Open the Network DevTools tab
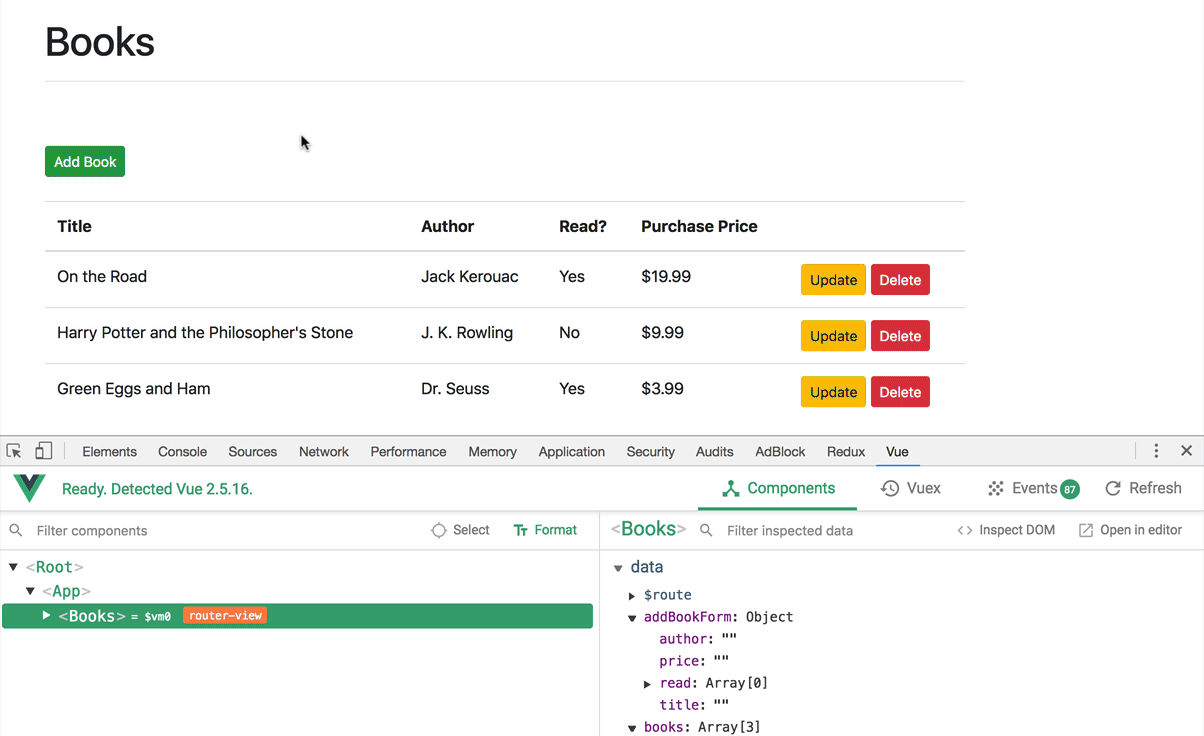Viewport: 1204px width, 736px height. coord(324,451)
